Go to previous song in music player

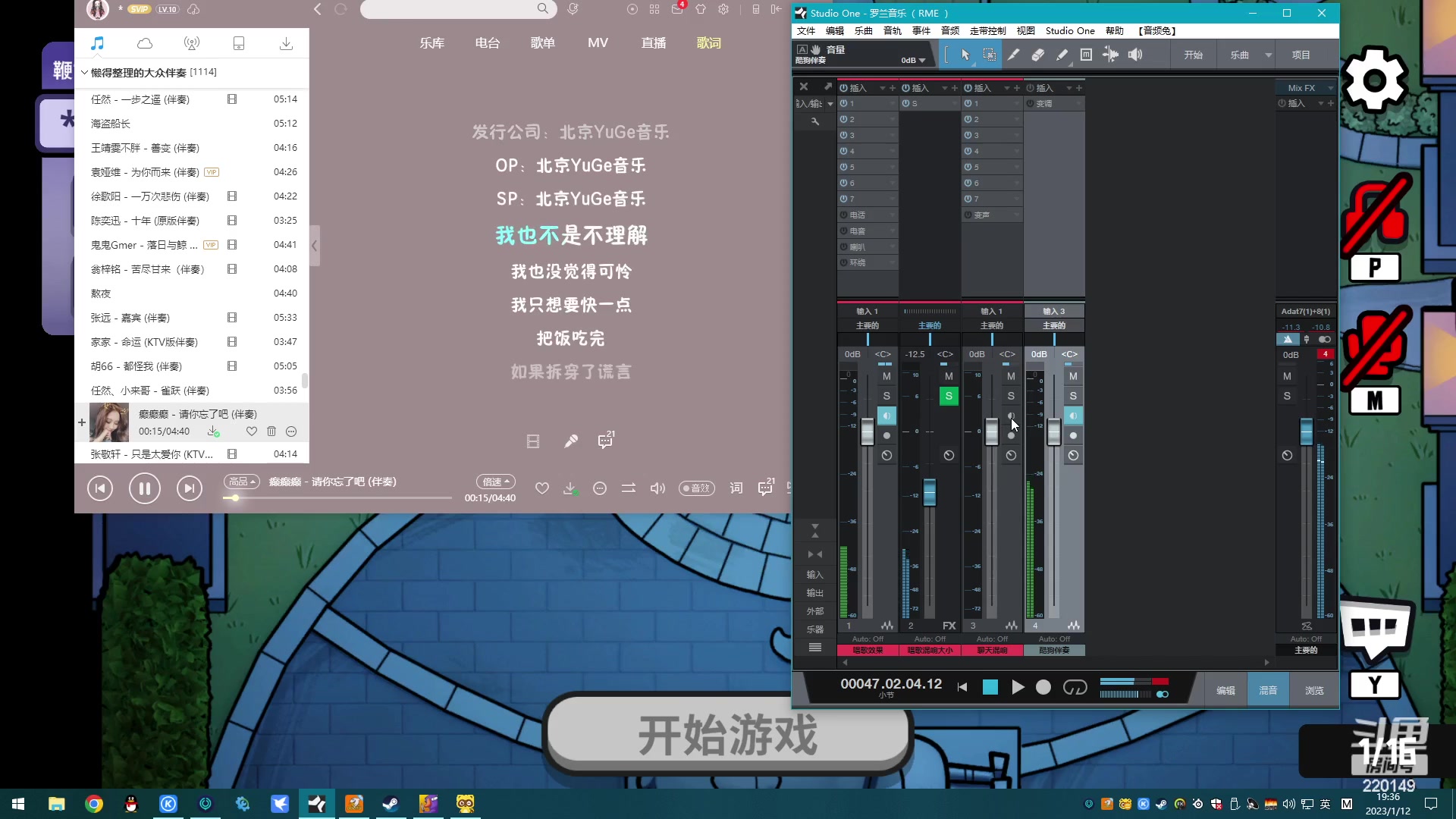pyautogui.click(x=100, y=488)
